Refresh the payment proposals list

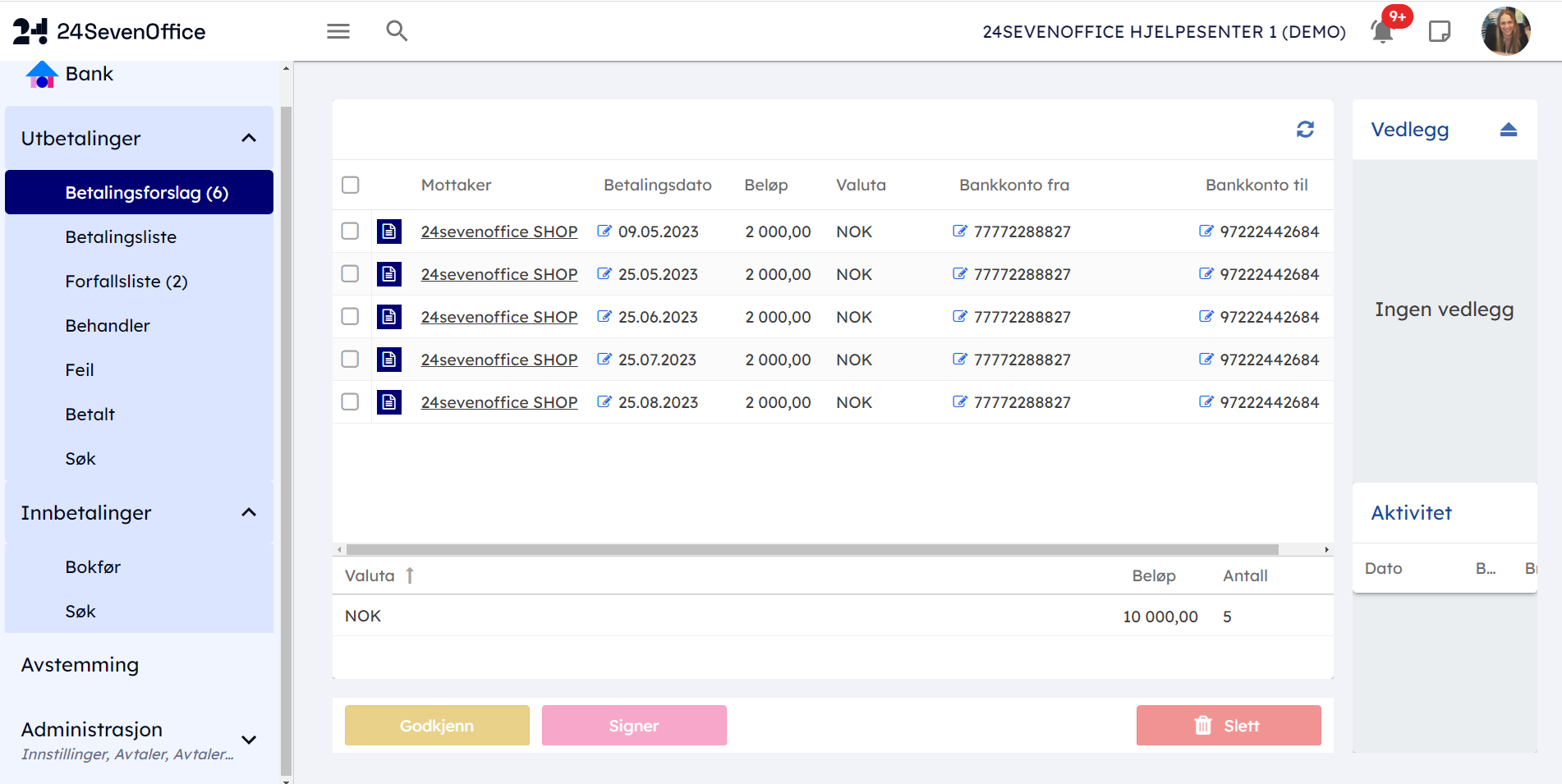(x=1305, y=130)
